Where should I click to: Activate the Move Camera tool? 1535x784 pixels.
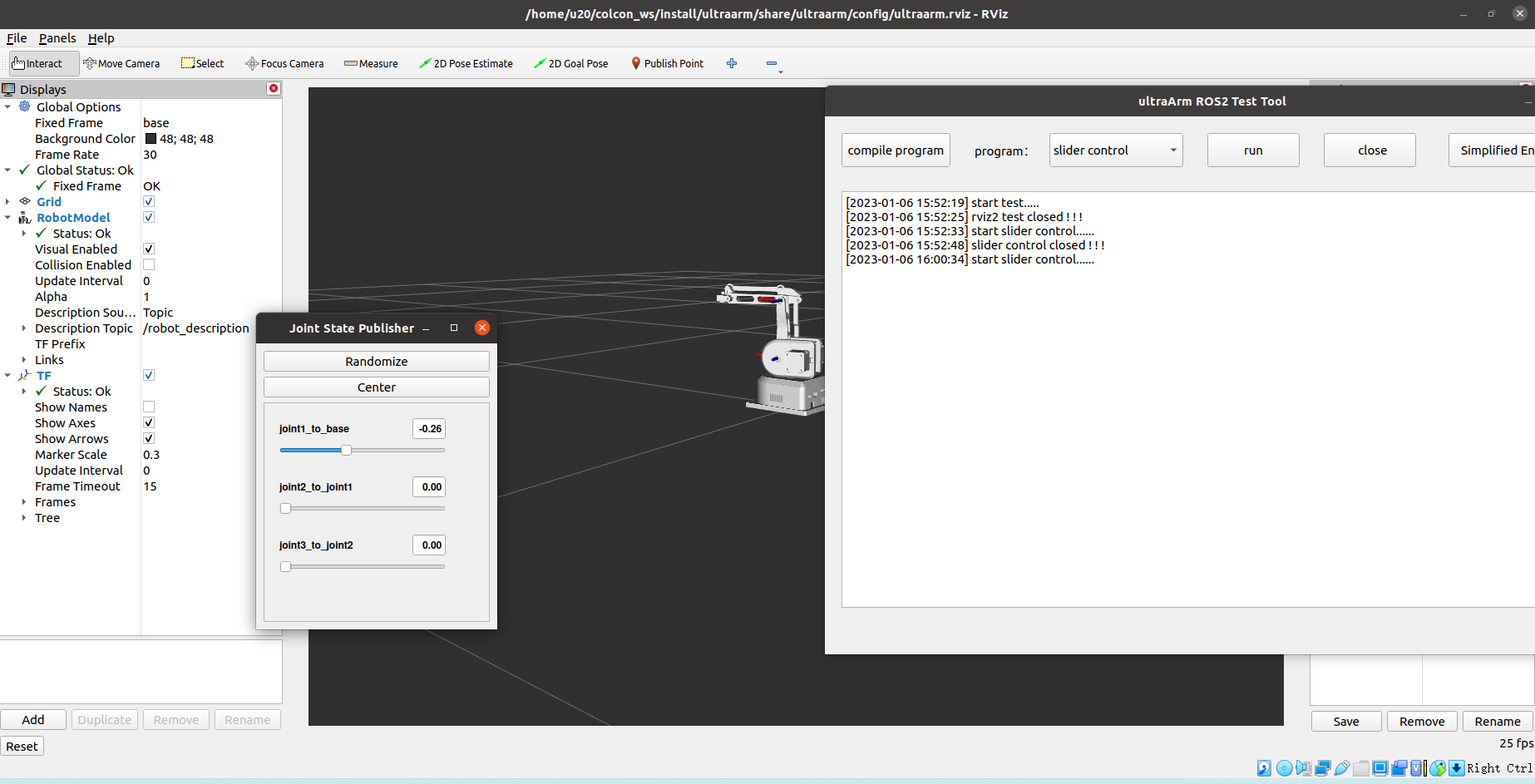pyautogui.click(x=121, y=63)
